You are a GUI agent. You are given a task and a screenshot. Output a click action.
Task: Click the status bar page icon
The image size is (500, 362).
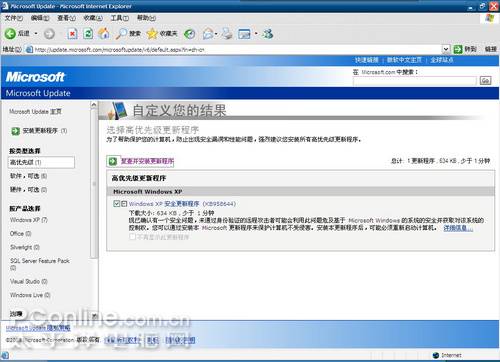[x=5, y=355]
